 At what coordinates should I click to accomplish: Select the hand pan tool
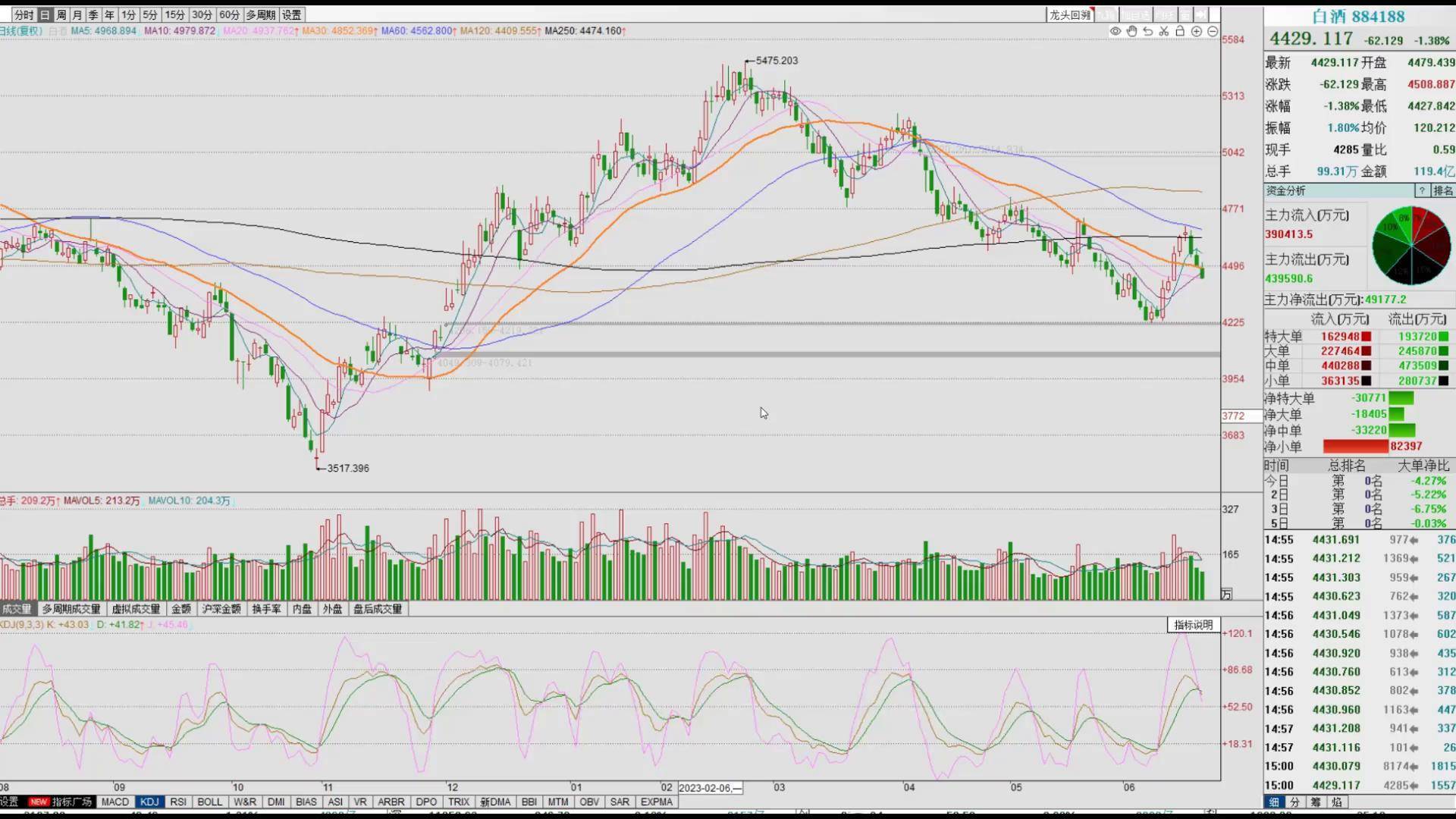point(1131,31)
